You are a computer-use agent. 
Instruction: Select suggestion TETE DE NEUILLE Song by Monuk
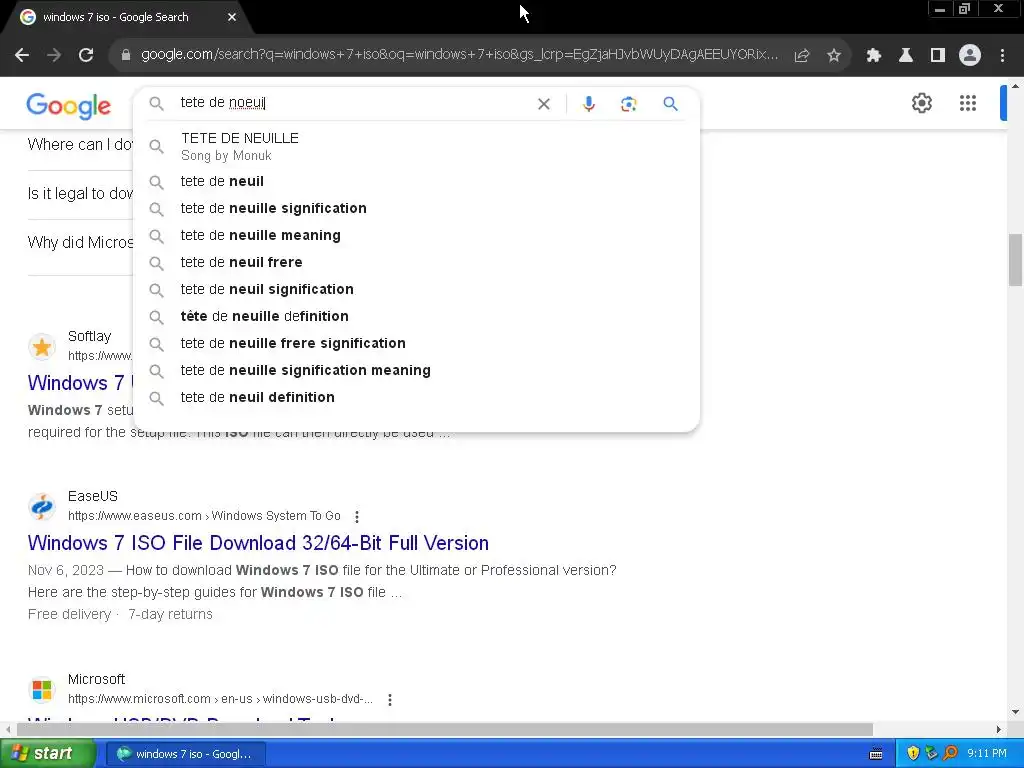pos(416,146)
